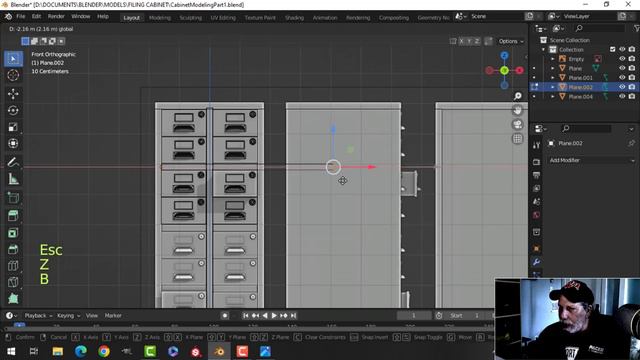Select the Transform tool

click(13, 144)
